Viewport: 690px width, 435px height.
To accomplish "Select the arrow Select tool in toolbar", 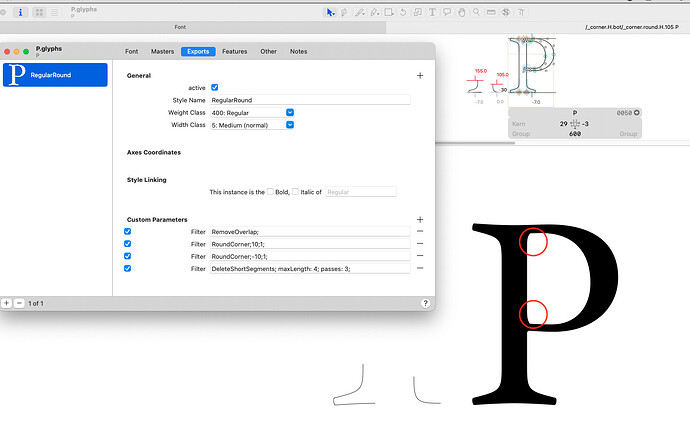I will (x=331, y=12).
